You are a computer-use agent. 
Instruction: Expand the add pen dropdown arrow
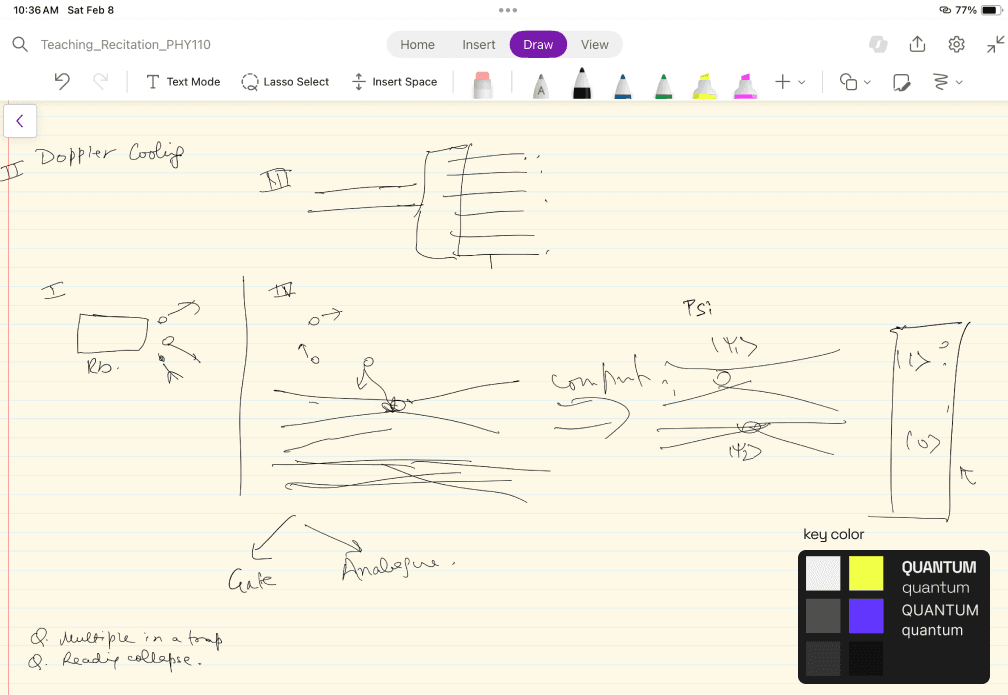pyautogui.click(x=802, y=82)
